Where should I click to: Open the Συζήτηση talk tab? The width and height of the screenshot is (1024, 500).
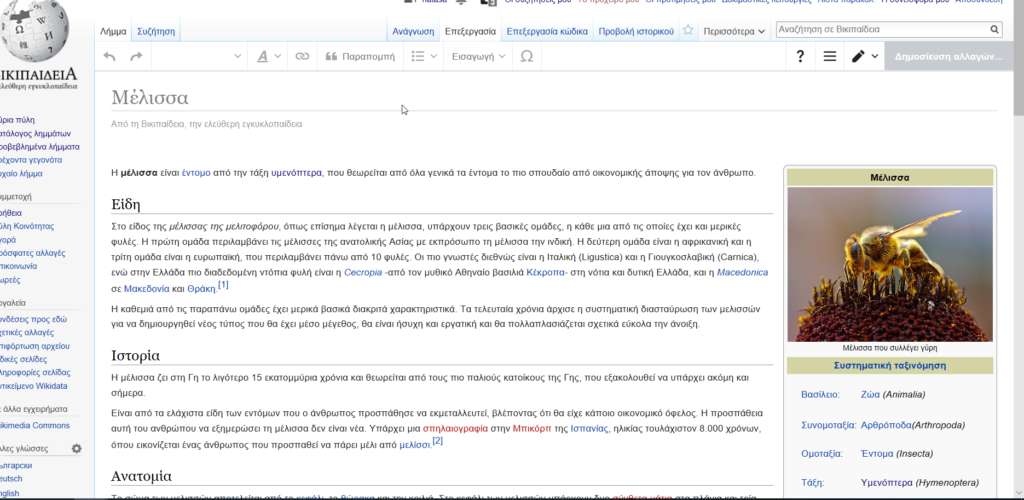point(155,31)
